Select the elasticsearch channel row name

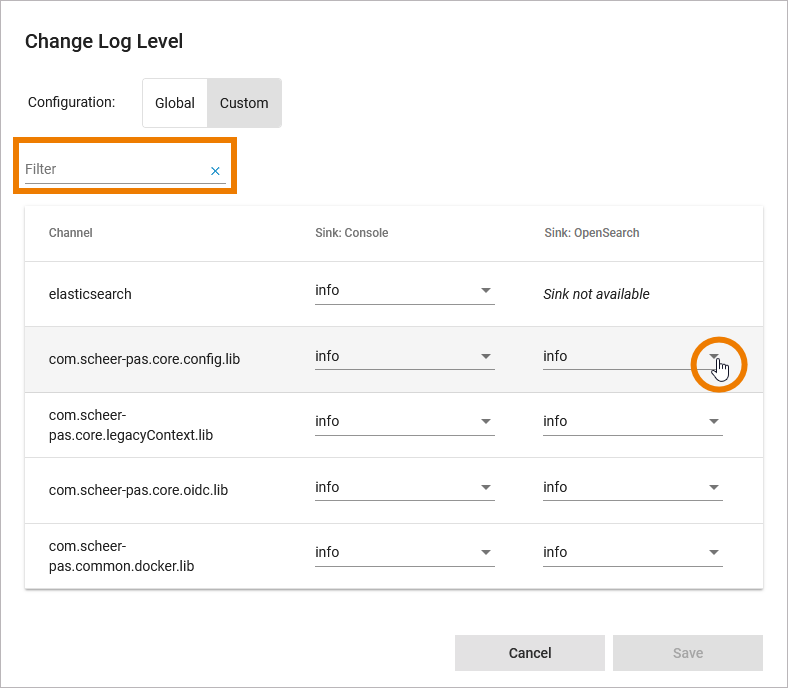[x=90, y=295]
